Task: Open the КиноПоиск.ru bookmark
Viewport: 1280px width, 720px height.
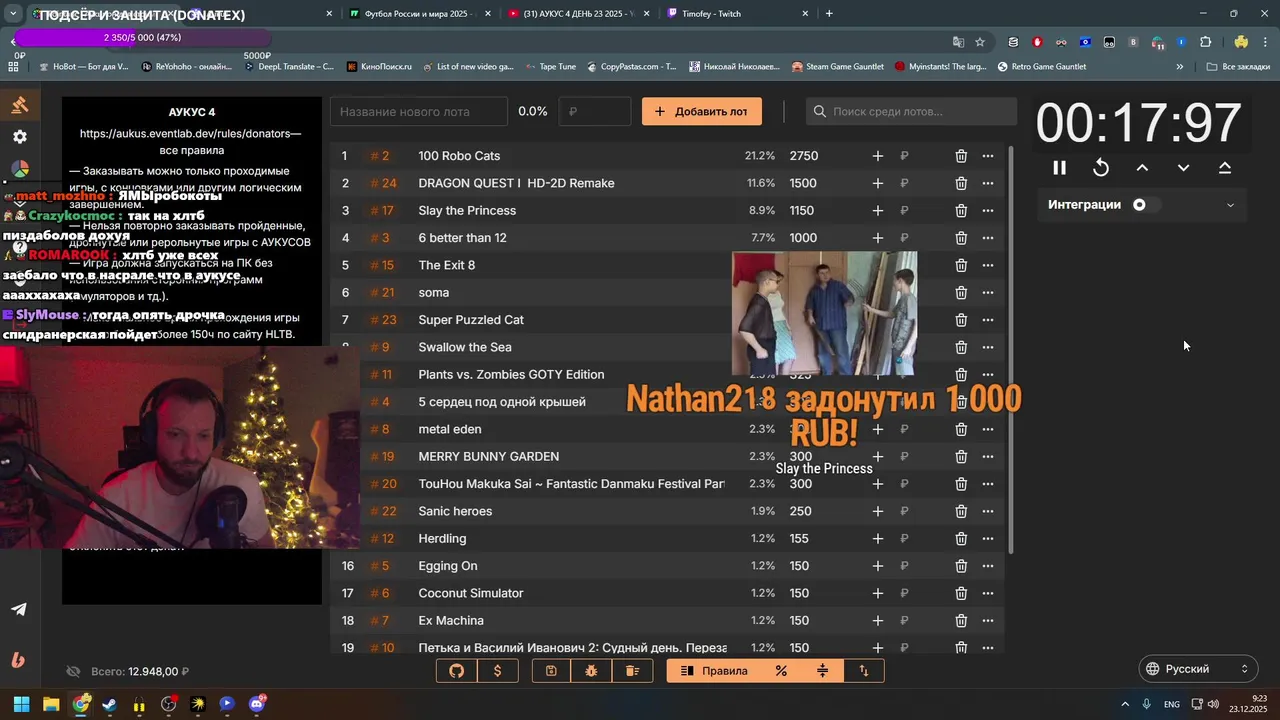Action: (x=379, y=67)
